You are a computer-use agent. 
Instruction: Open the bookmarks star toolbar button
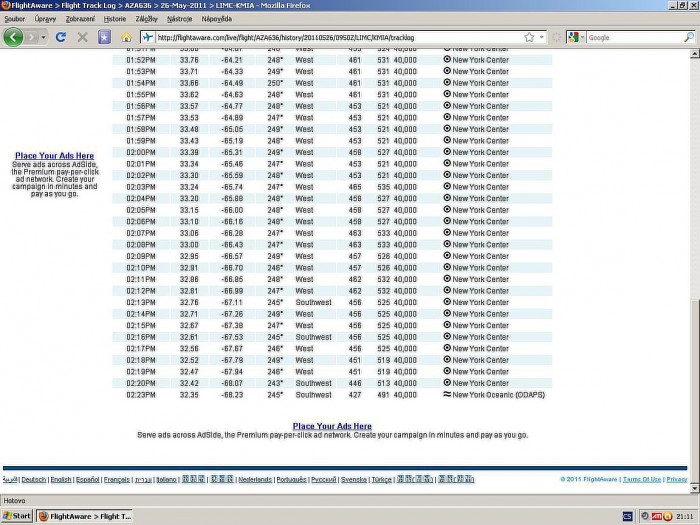[x=104, y=38]
